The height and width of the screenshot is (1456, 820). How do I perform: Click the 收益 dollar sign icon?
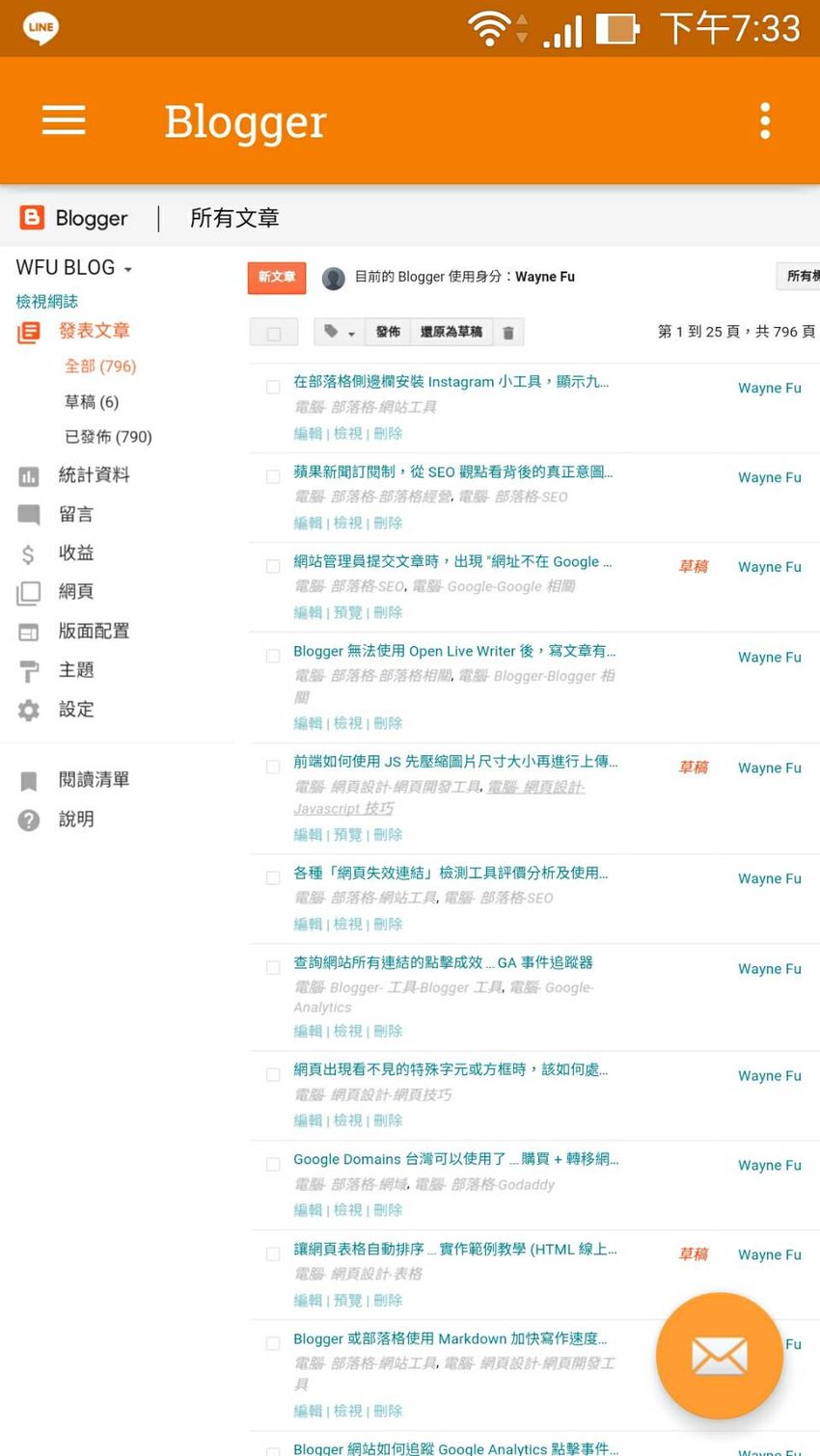29,553
